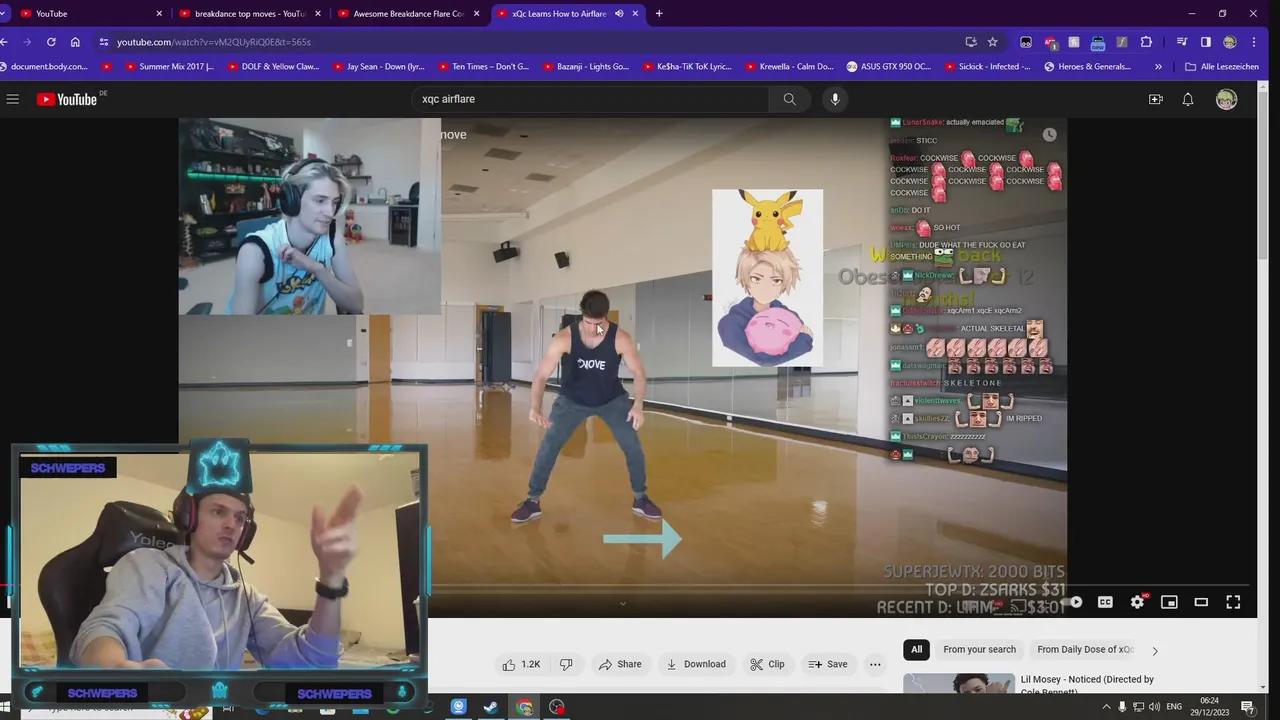Open 'Alle Lesezeichen' bookmarks folder
The height and width of the screenshot is (720, 1280).
(x=1221, y=67)
